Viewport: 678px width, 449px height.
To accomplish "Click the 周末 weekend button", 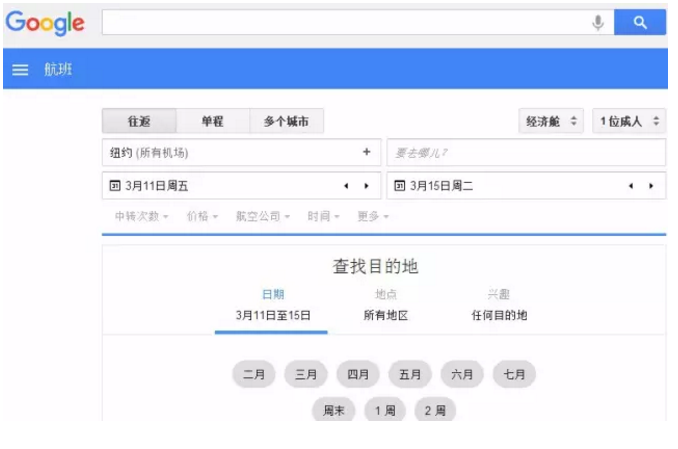I will point(333,411).
